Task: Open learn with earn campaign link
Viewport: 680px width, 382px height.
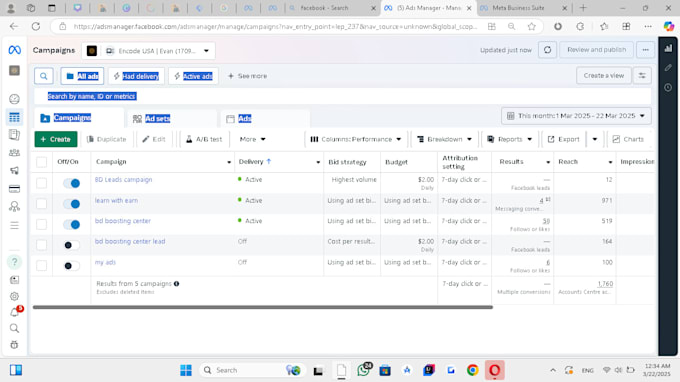Action: (116, 200)
